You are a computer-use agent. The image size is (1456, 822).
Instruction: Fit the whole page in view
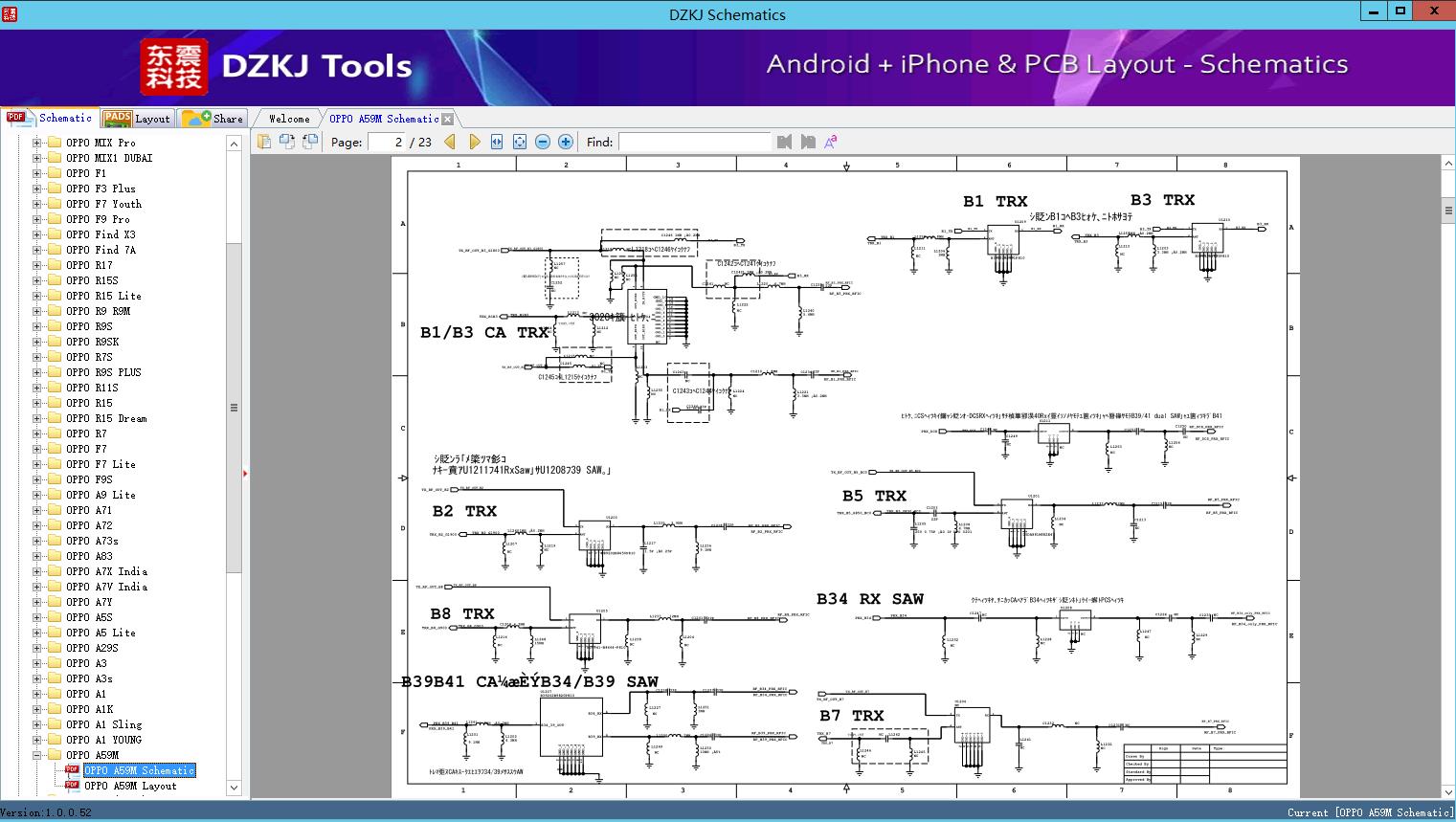[520, 142]
